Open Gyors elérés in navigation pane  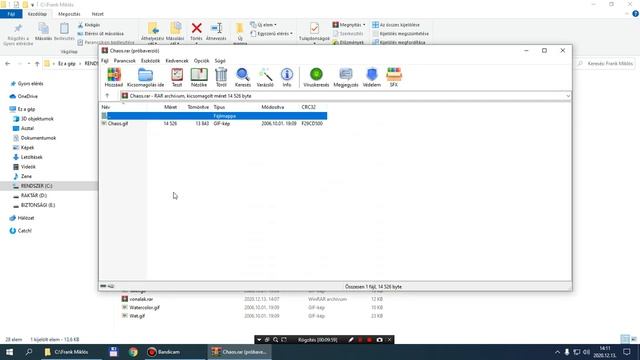pos(30,84)
